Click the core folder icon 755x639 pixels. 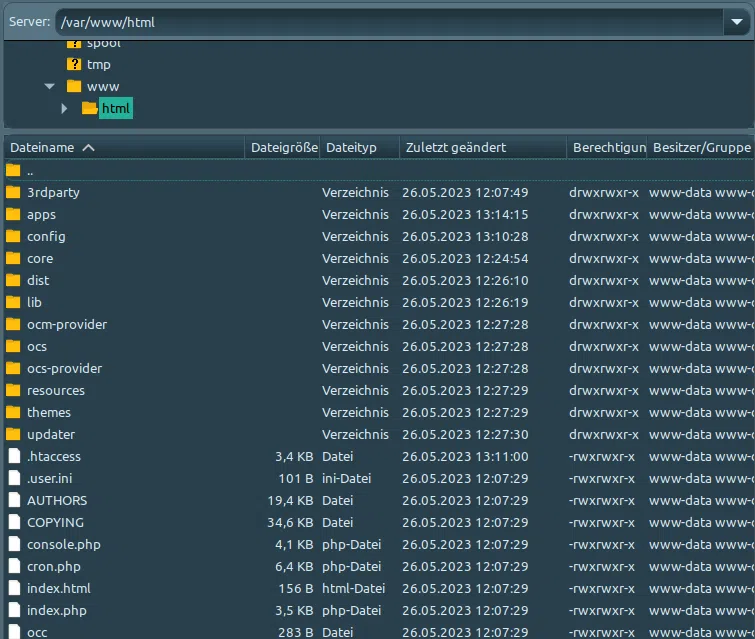13,258
